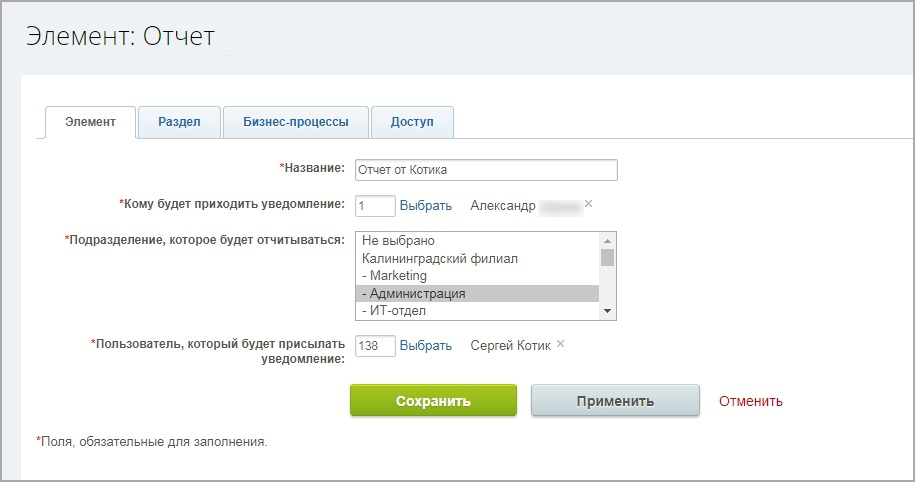Focus the recipient ID field containing 1
This screenshot has height=482, width=915.
point(375,205)
